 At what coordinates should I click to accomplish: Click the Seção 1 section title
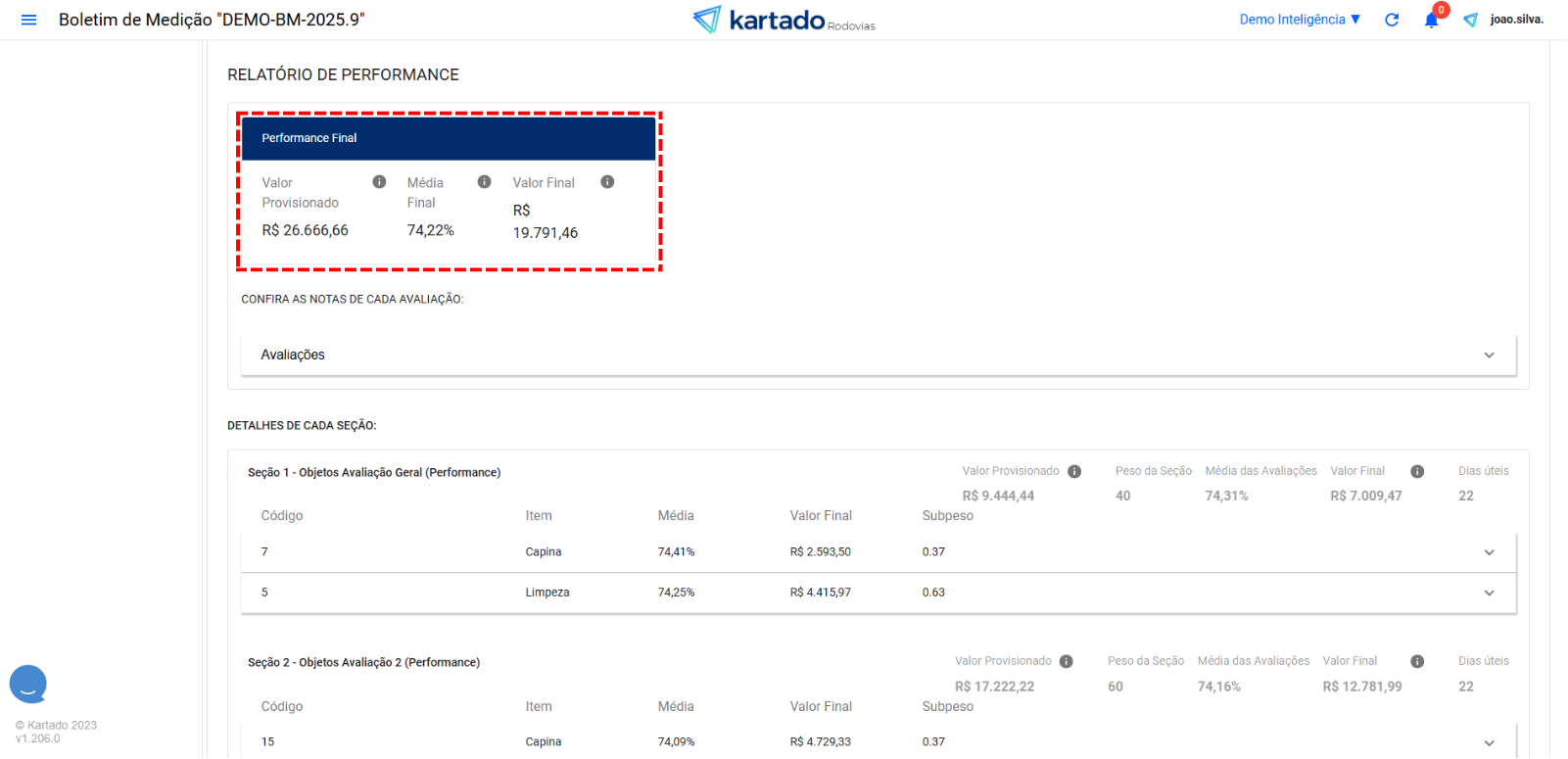(x=374, y=473)
